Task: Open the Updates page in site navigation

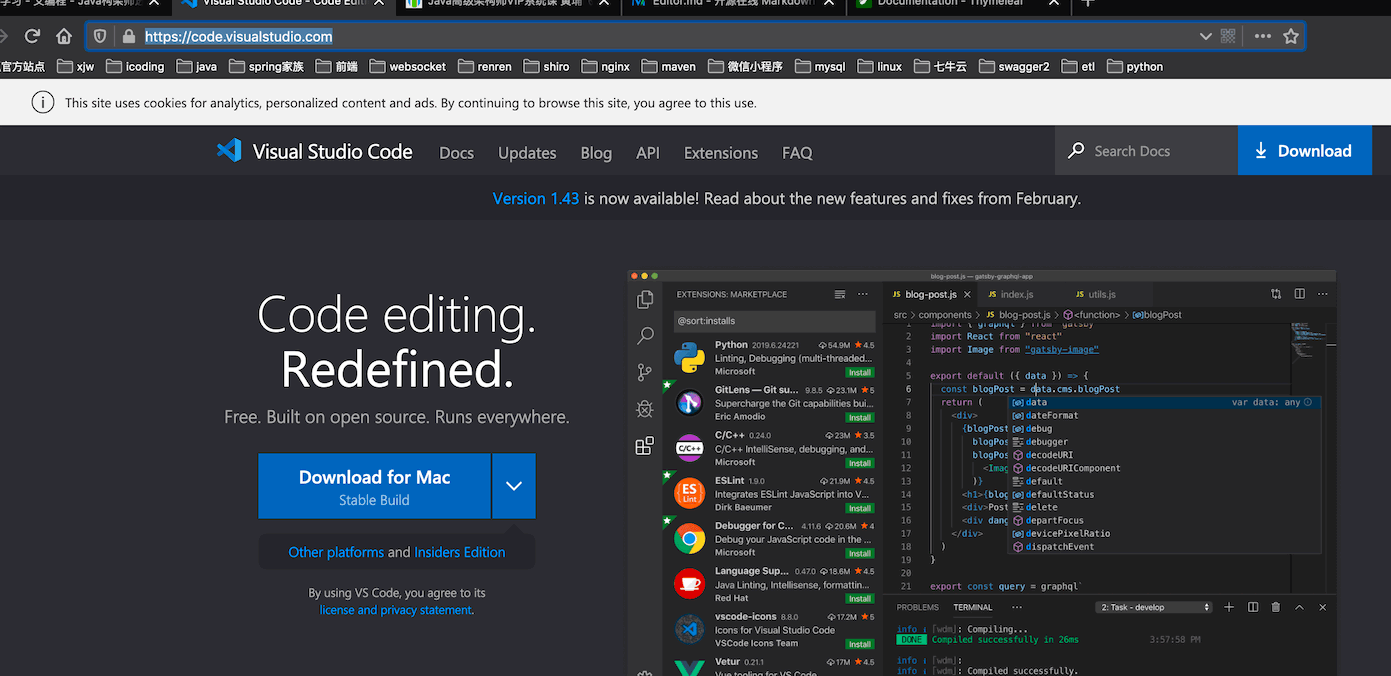Action: [527, 153]
